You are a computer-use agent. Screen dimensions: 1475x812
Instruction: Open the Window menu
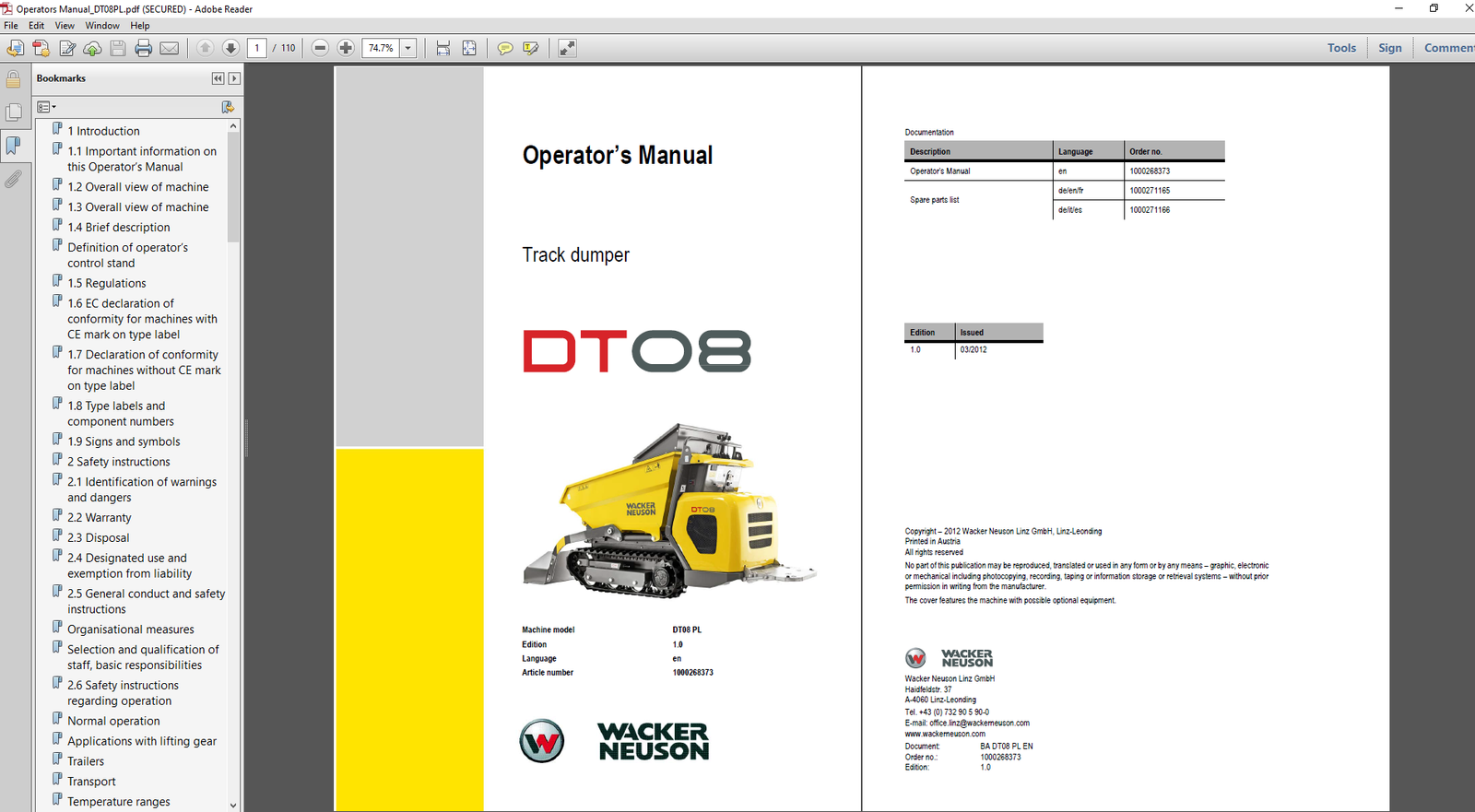click(x=102, y=26)
